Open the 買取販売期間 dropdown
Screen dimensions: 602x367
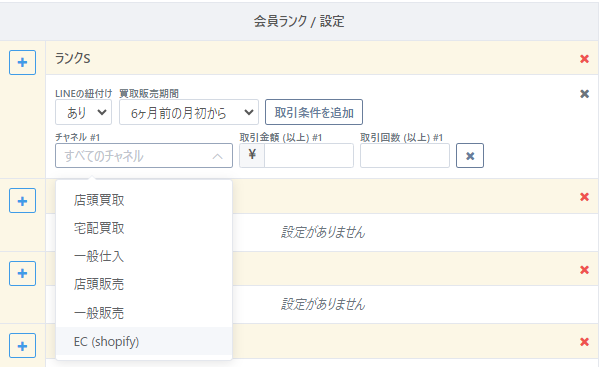(x=189, y=112)
